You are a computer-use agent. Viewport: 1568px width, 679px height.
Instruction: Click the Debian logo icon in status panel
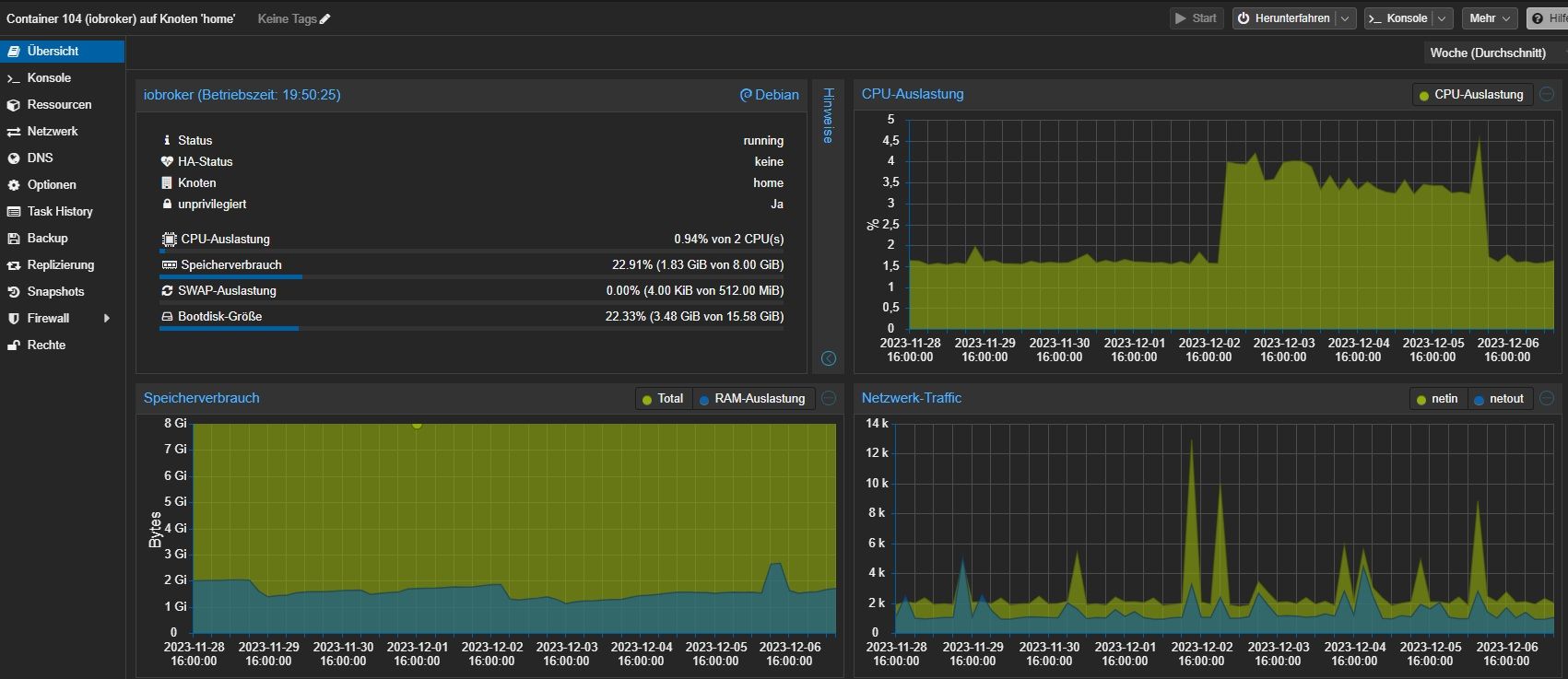(x=746, y=95)
